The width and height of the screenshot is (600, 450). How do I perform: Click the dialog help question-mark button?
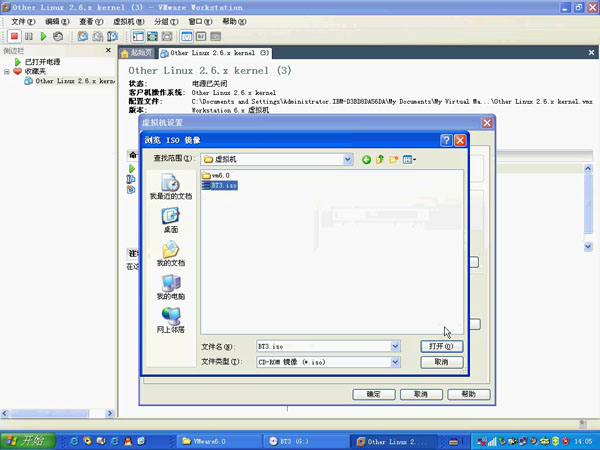tap(447, 140)
